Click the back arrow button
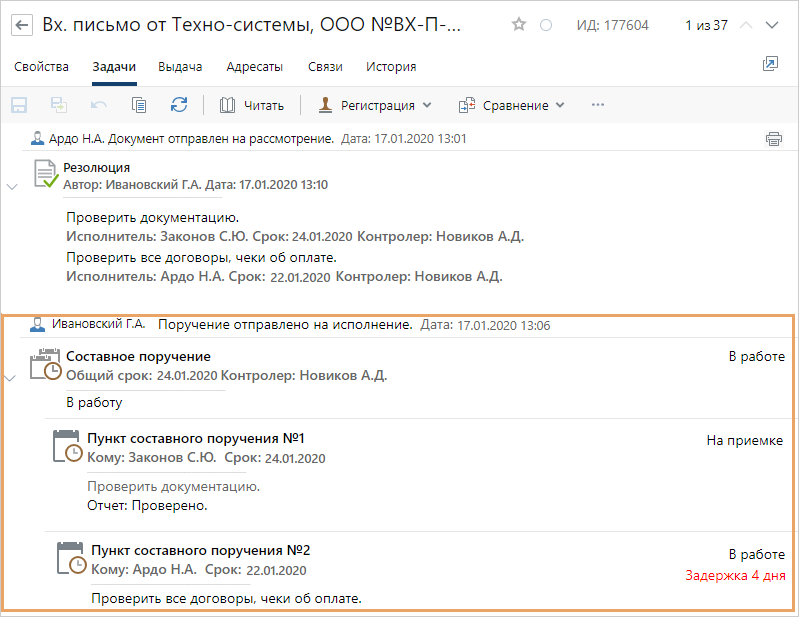This screenshot has height=617, width=799. pyautogui.click(x=22, y=25)
